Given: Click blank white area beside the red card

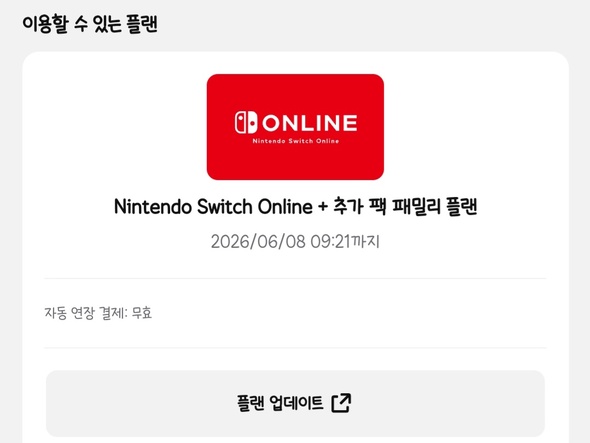Looking at the screenshot, I should click(113, 128).
